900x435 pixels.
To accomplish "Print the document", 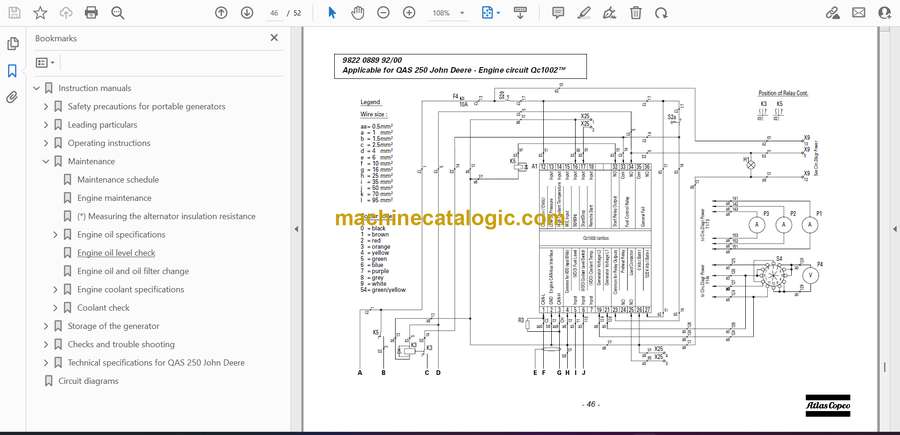I will point(91,13).
